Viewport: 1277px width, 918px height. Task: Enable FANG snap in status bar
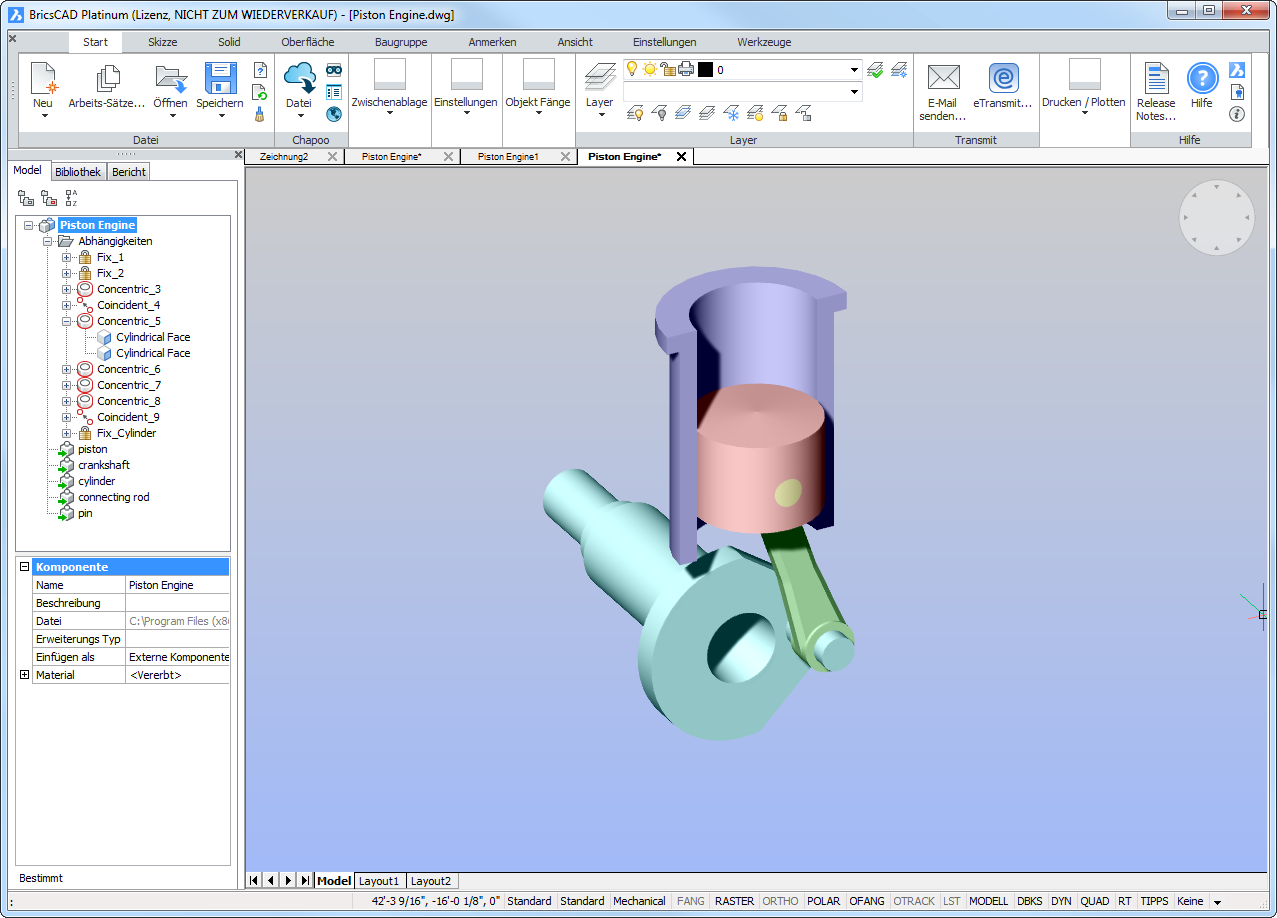point(690,901)
